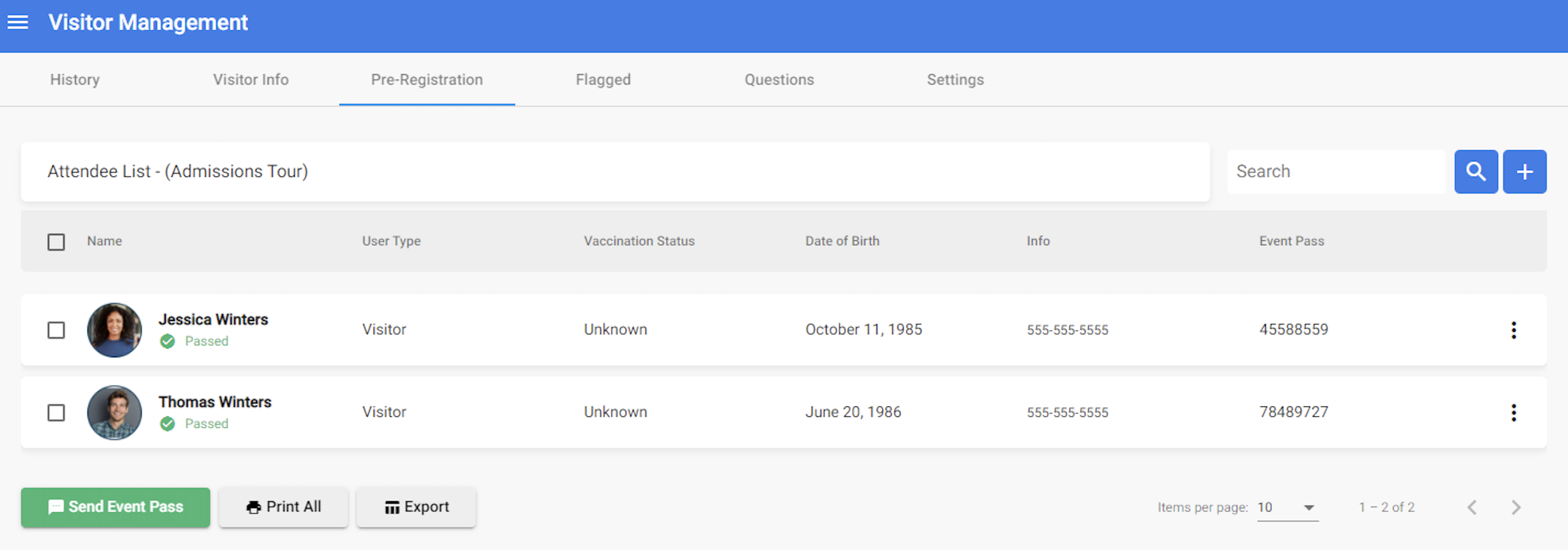Click the Export button

(416, 508)
